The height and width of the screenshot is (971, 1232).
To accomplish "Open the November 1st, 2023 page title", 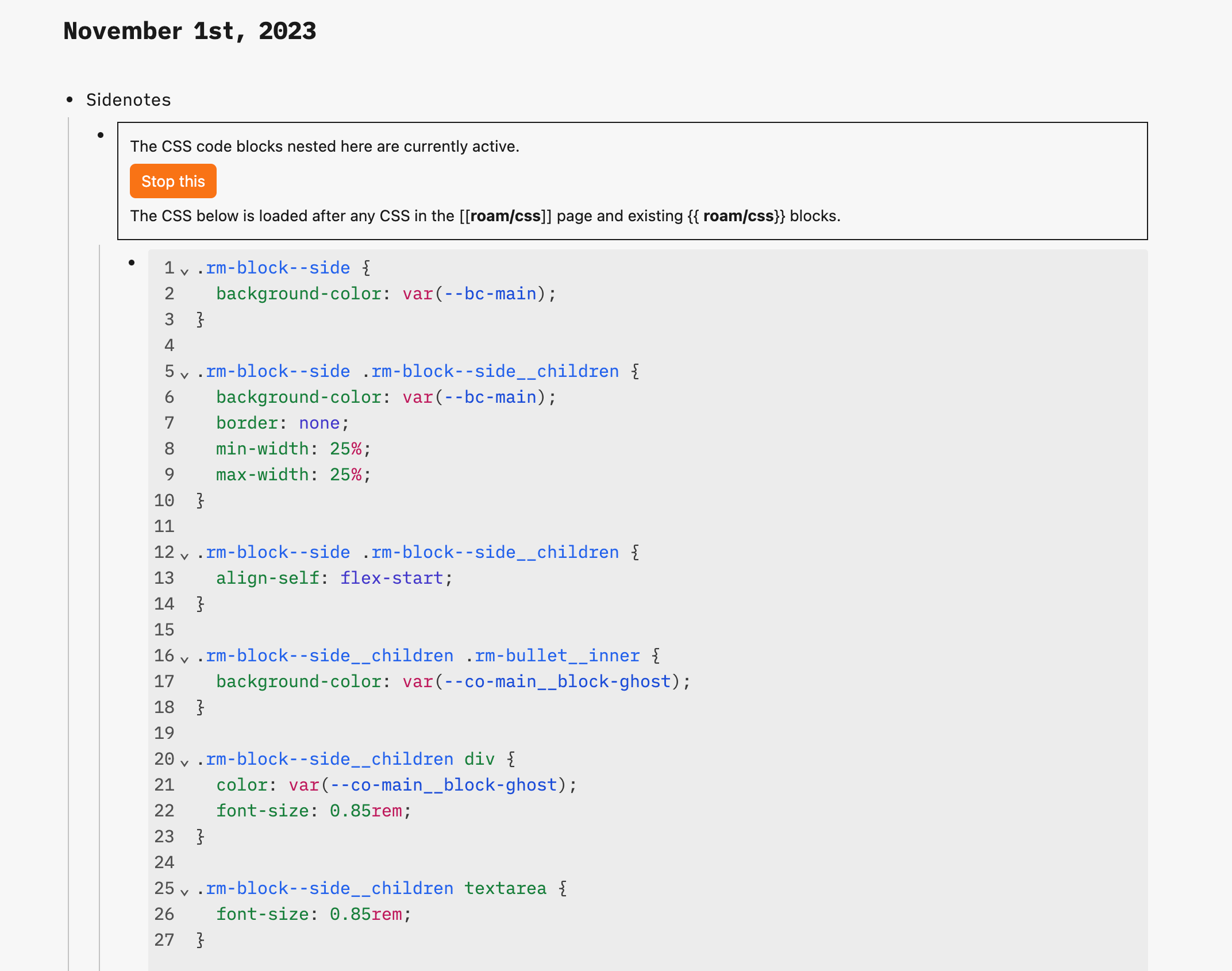I will point(190,31).
